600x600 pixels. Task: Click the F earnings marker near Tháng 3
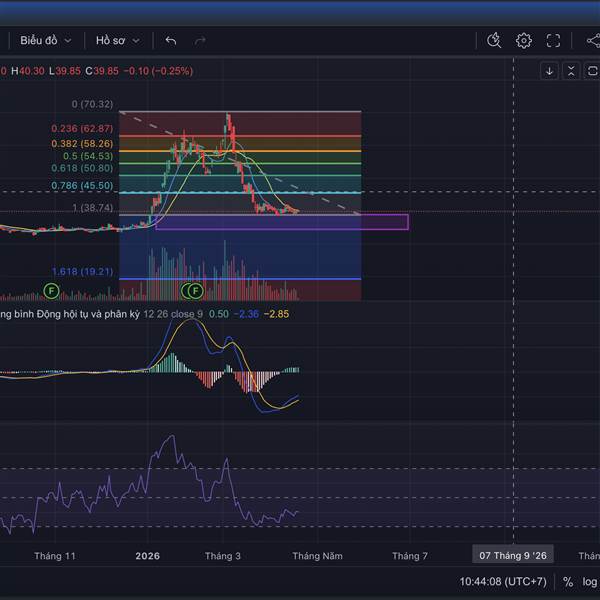195,290
